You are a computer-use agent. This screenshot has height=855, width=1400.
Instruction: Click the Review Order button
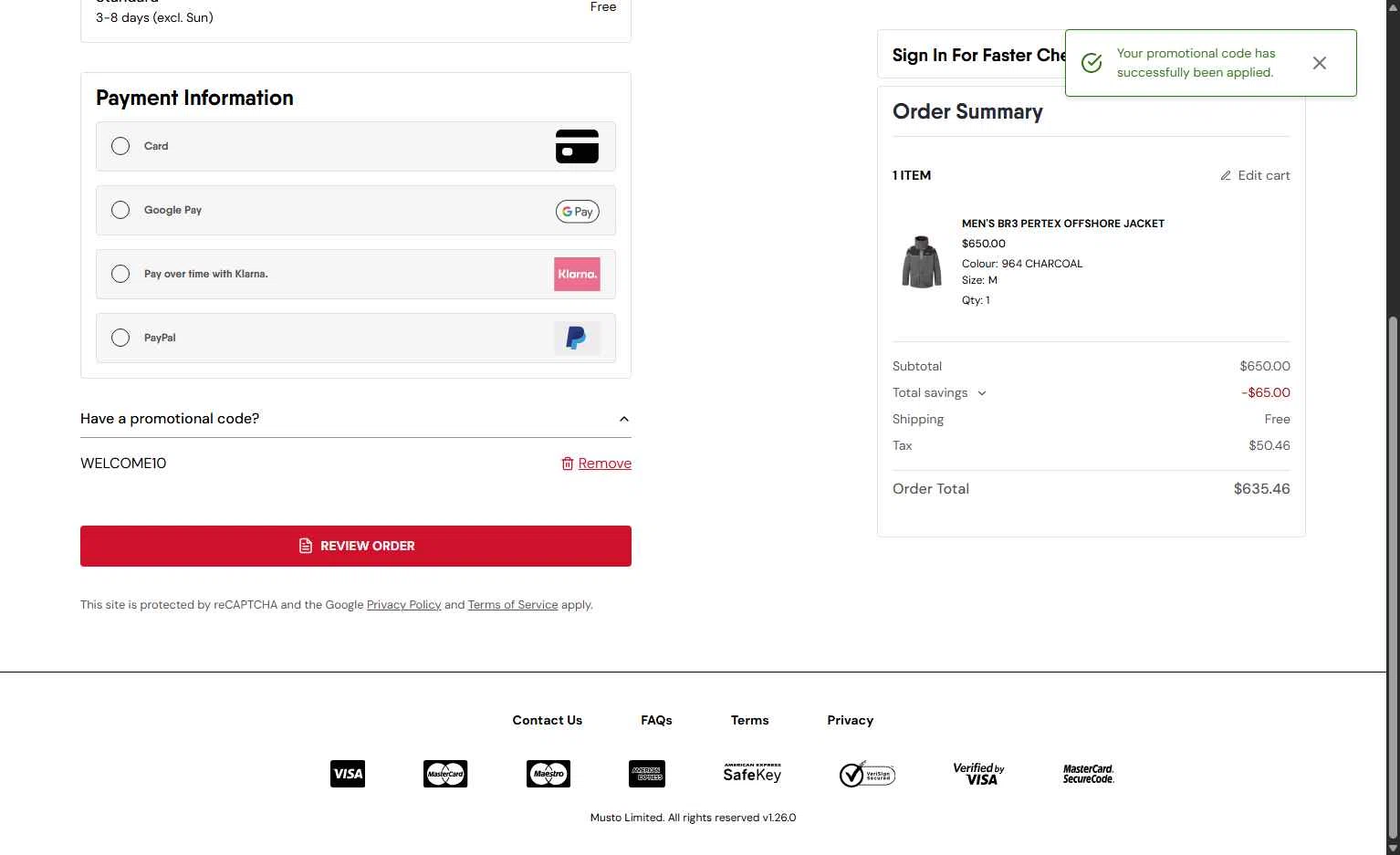[x=356, y=546]
